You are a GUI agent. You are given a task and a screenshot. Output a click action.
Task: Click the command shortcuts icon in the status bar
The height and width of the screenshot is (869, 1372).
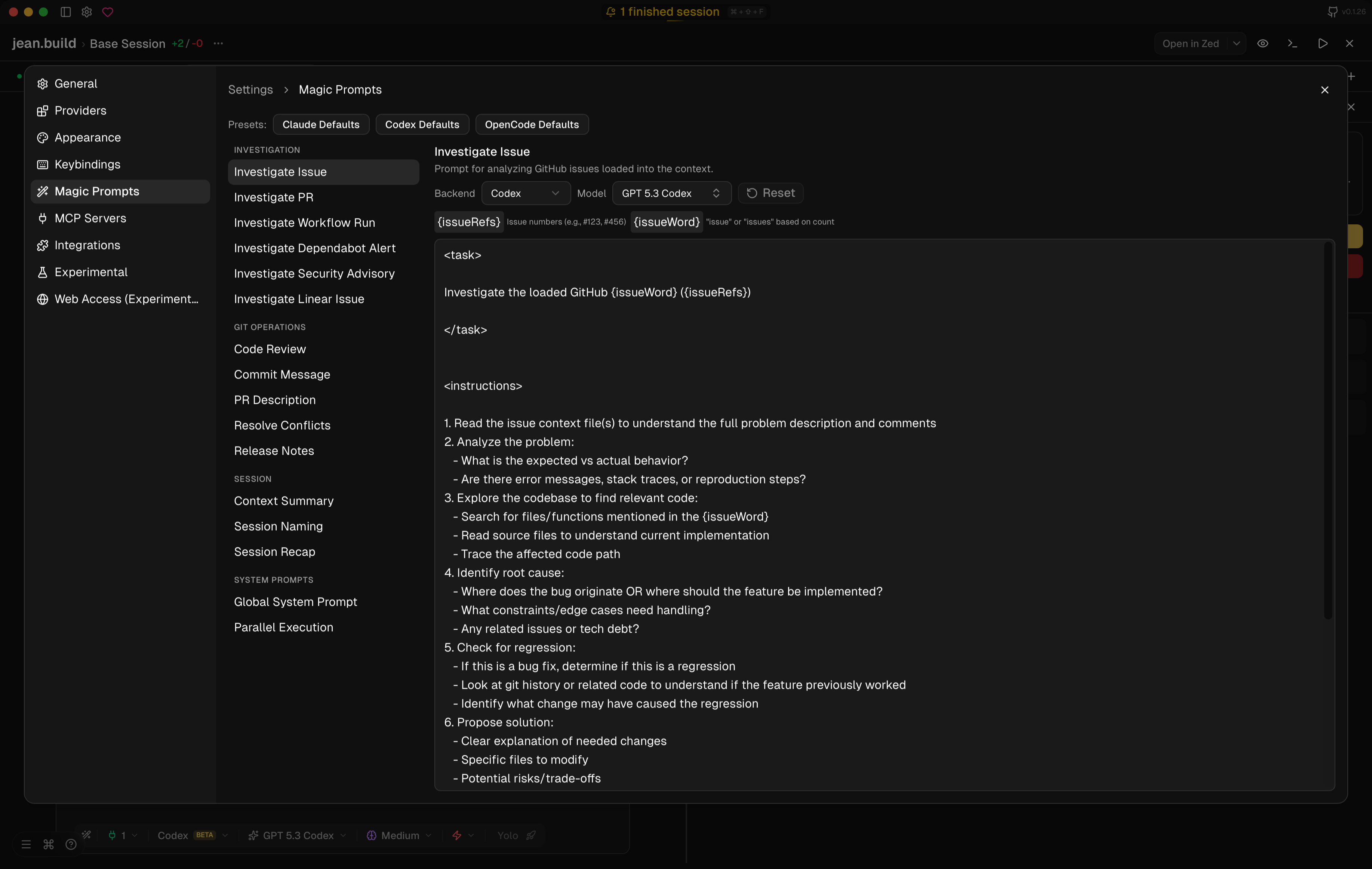(48, 844)
